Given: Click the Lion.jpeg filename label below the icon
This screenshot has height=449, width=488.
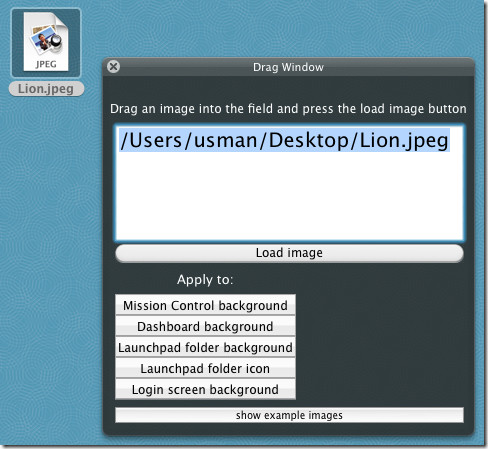Looking at the screenshot, I should (x=46, y=89).
